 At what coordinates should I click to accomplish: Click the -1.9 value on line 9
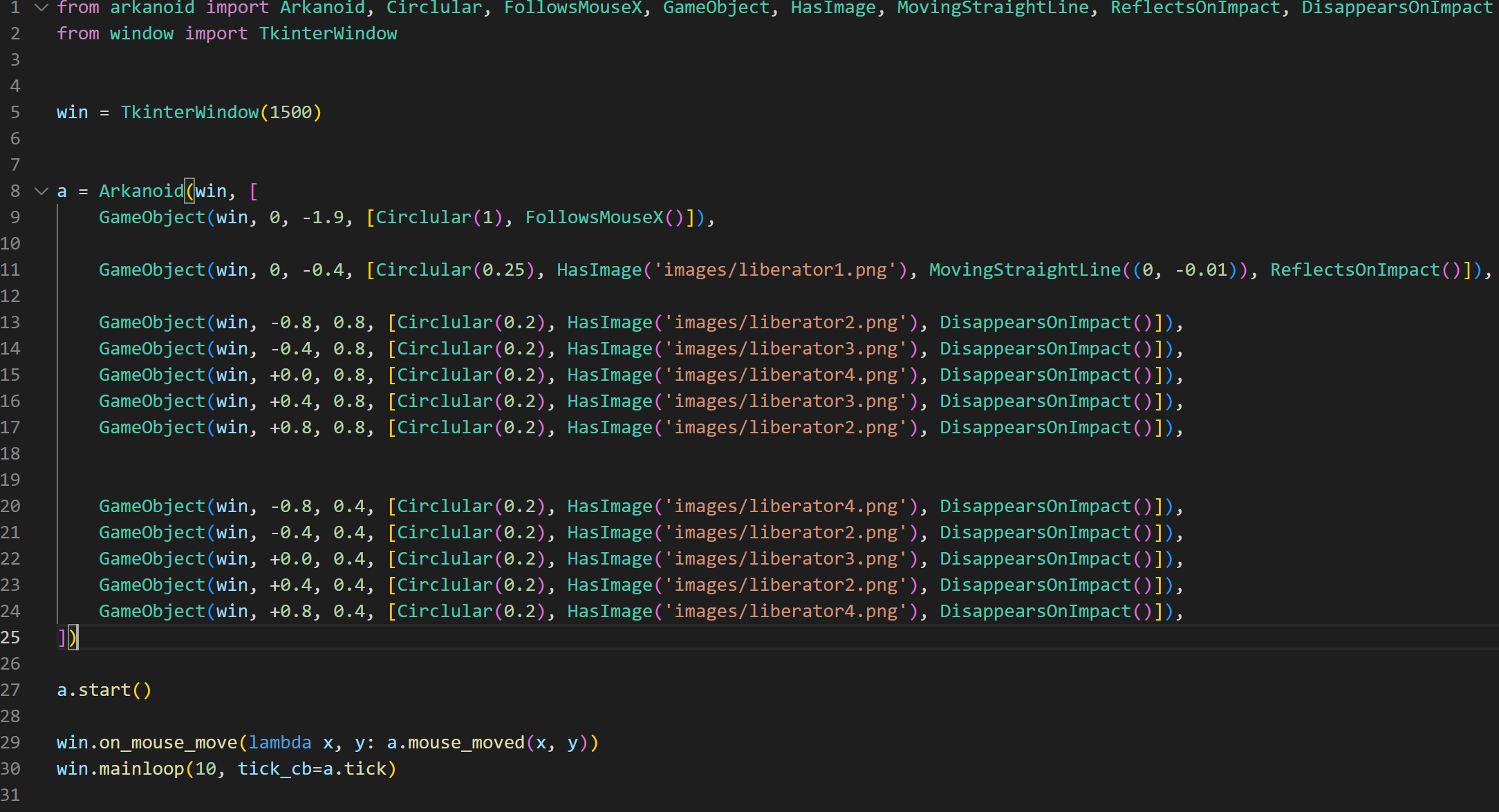pos(323,218)
